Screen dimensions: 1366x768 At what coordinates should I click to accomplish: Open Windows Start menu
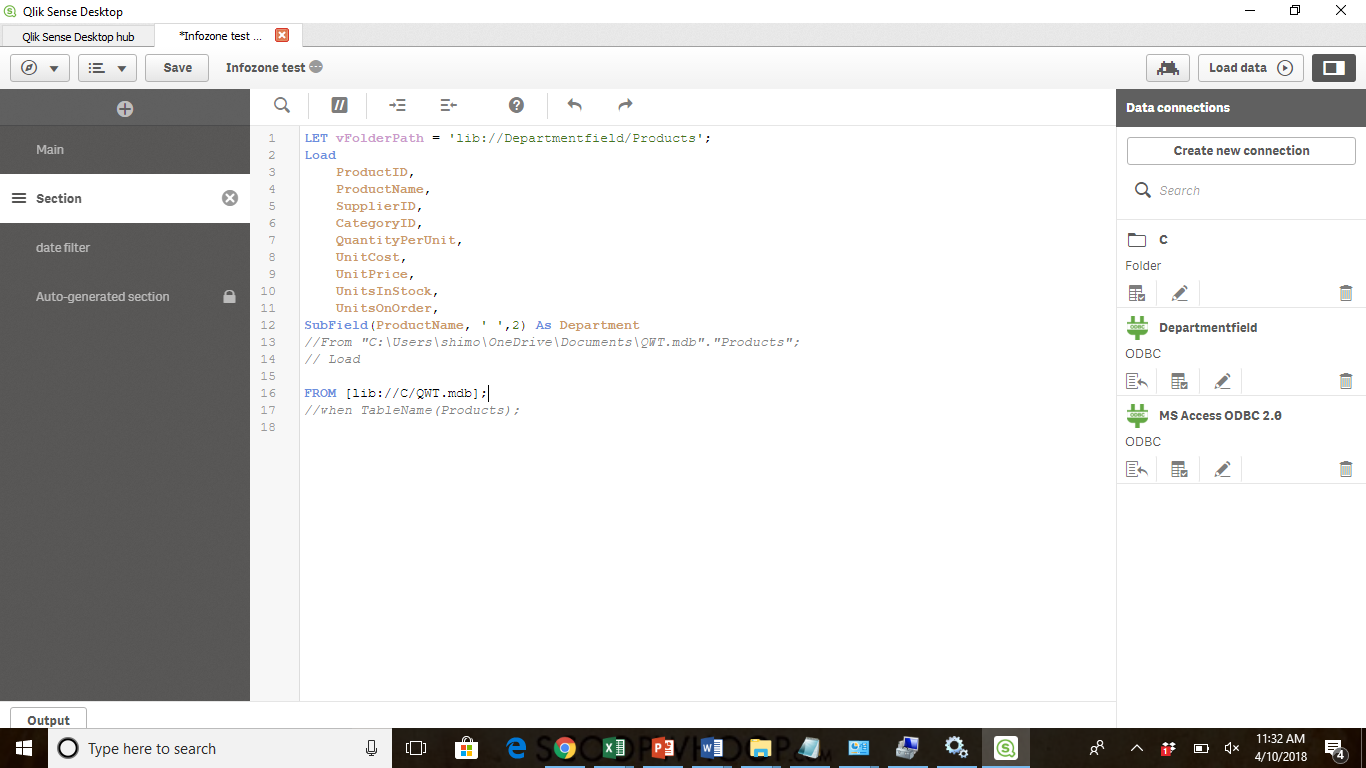pos(24,748)
